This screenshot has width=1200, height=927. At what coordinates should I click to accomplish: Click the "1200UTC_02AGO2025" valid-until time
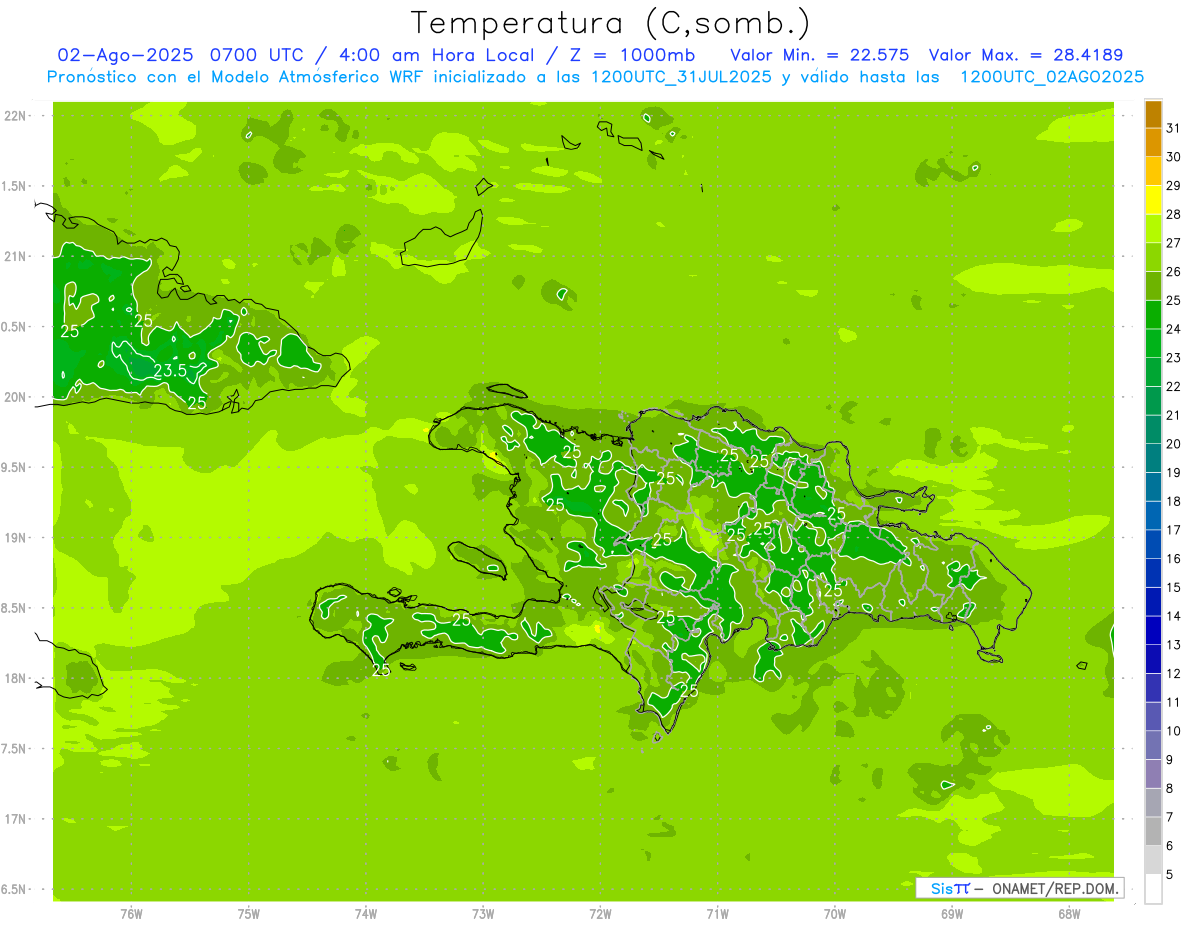tap(1052, 77)
